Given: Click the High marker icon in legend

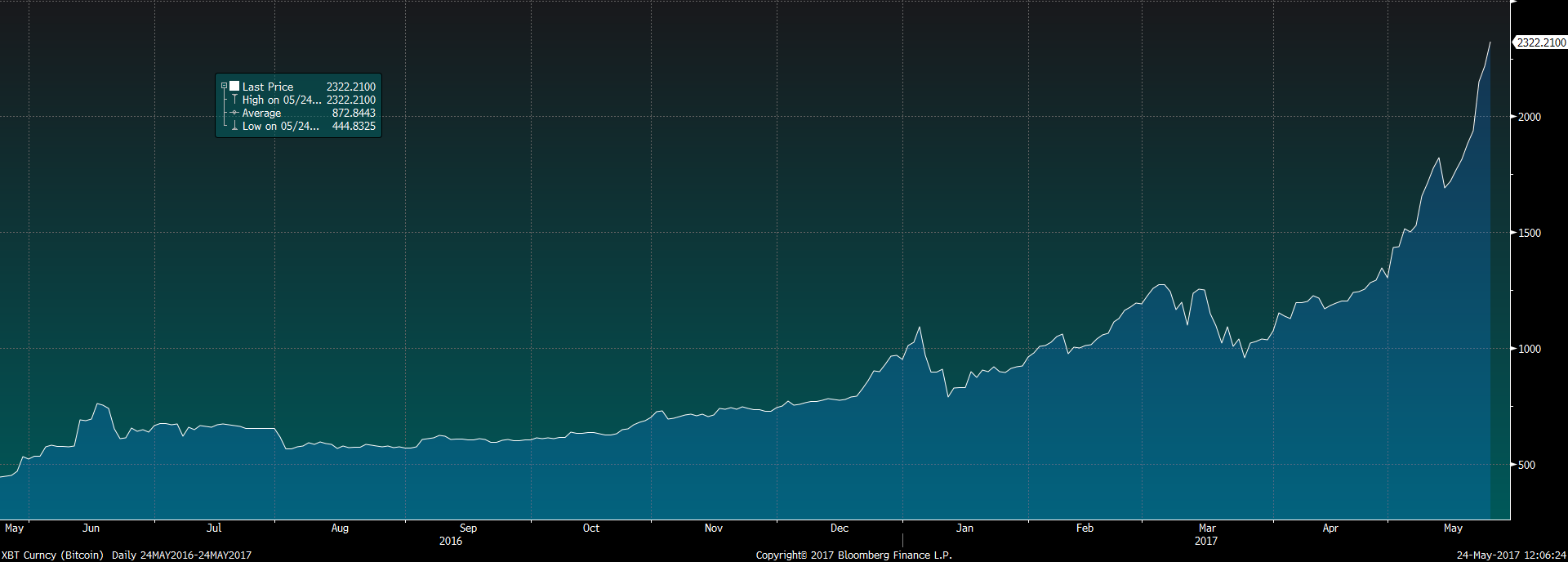Looking at the screenshot, I should pyautogui.click(x=234, y=100).
